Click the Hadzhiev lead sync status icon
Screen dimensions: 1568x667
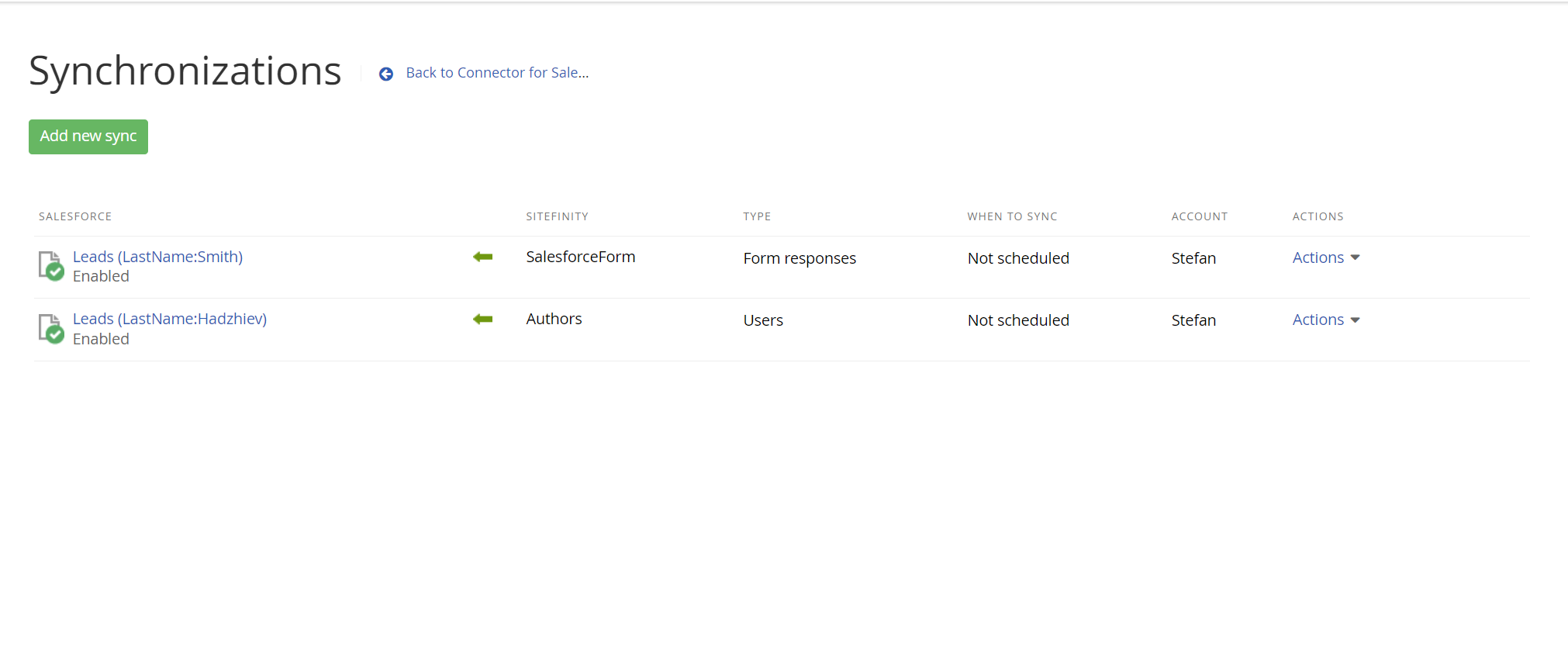(51, 328)
